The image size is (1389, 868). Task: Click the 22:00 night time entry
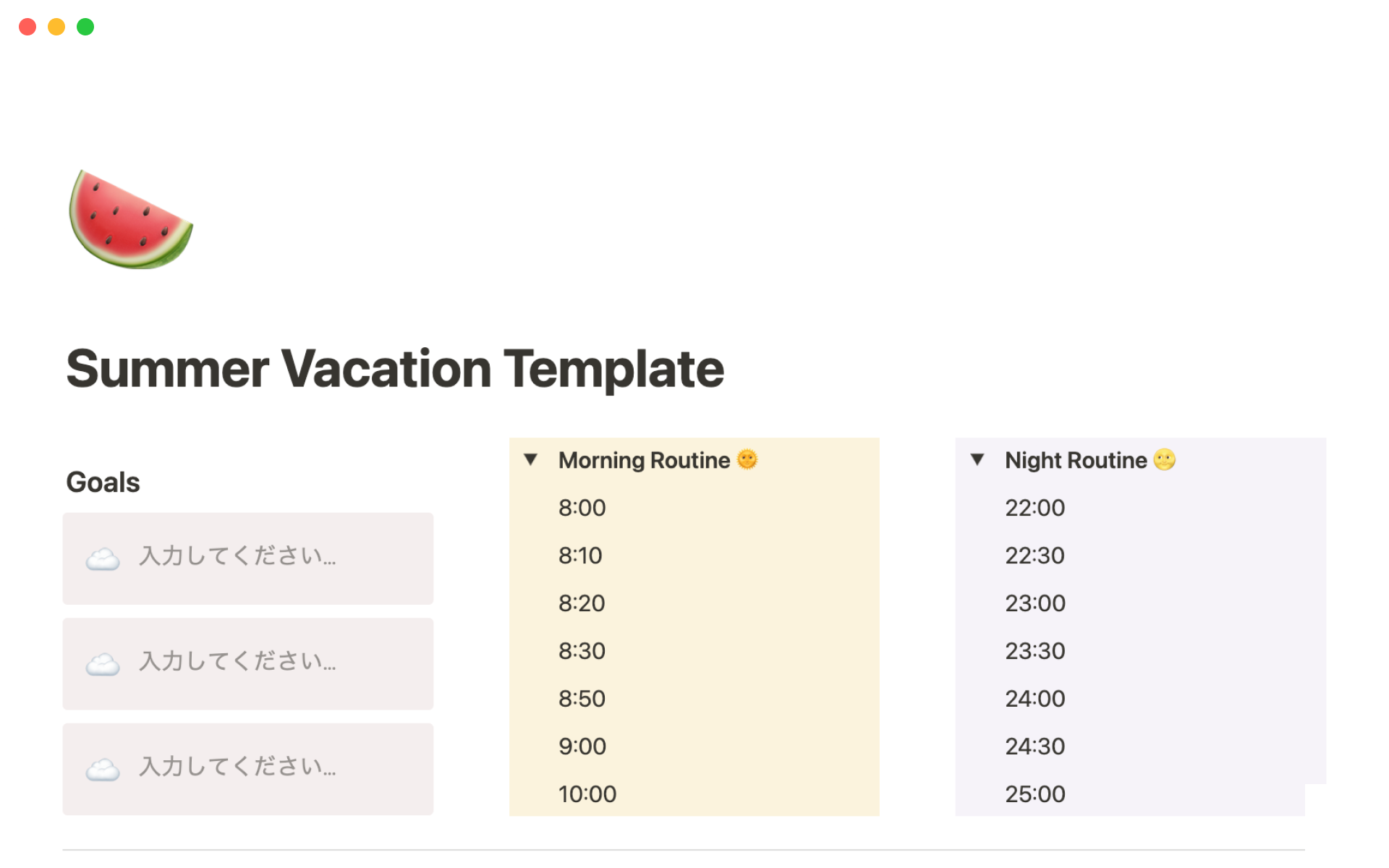pos(1035,508)
